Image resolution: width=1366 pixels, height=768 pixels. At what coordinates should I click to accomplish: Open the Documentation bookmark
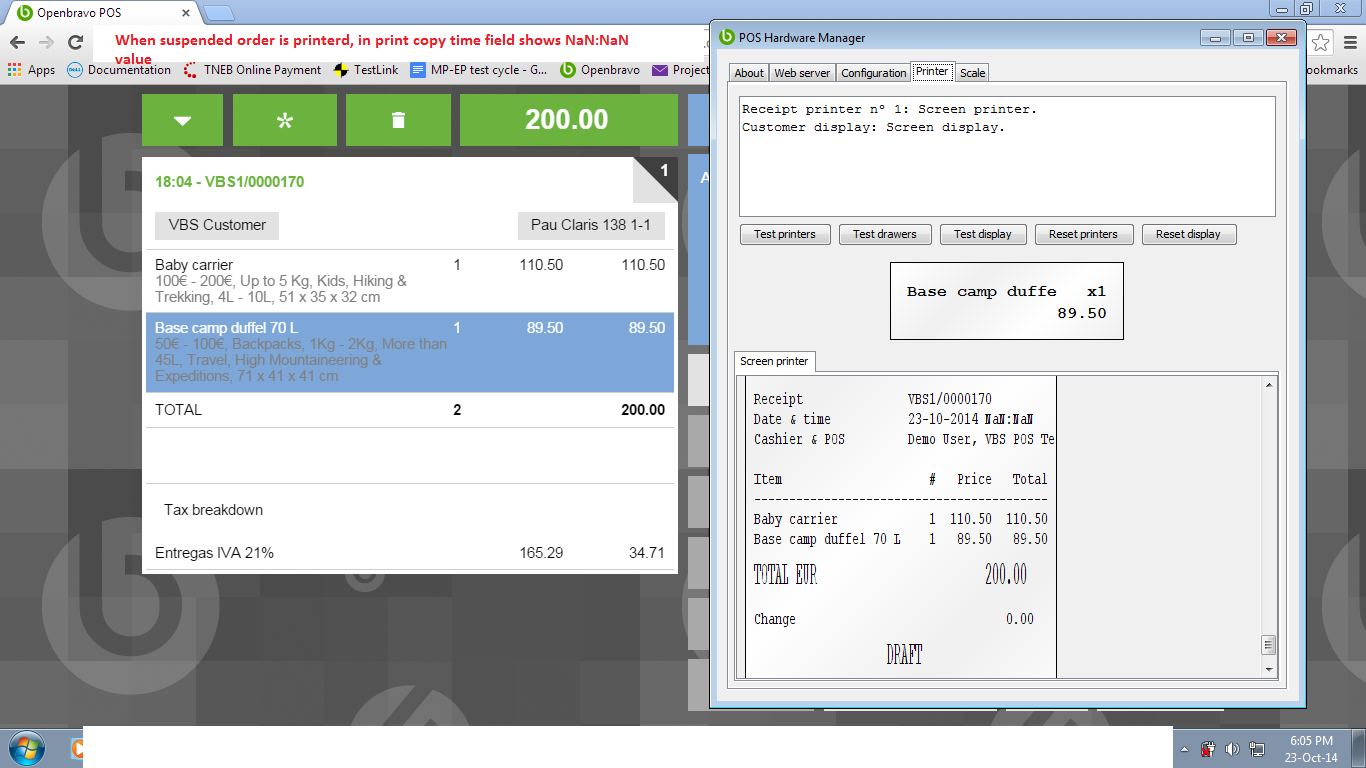coord(119,70)
